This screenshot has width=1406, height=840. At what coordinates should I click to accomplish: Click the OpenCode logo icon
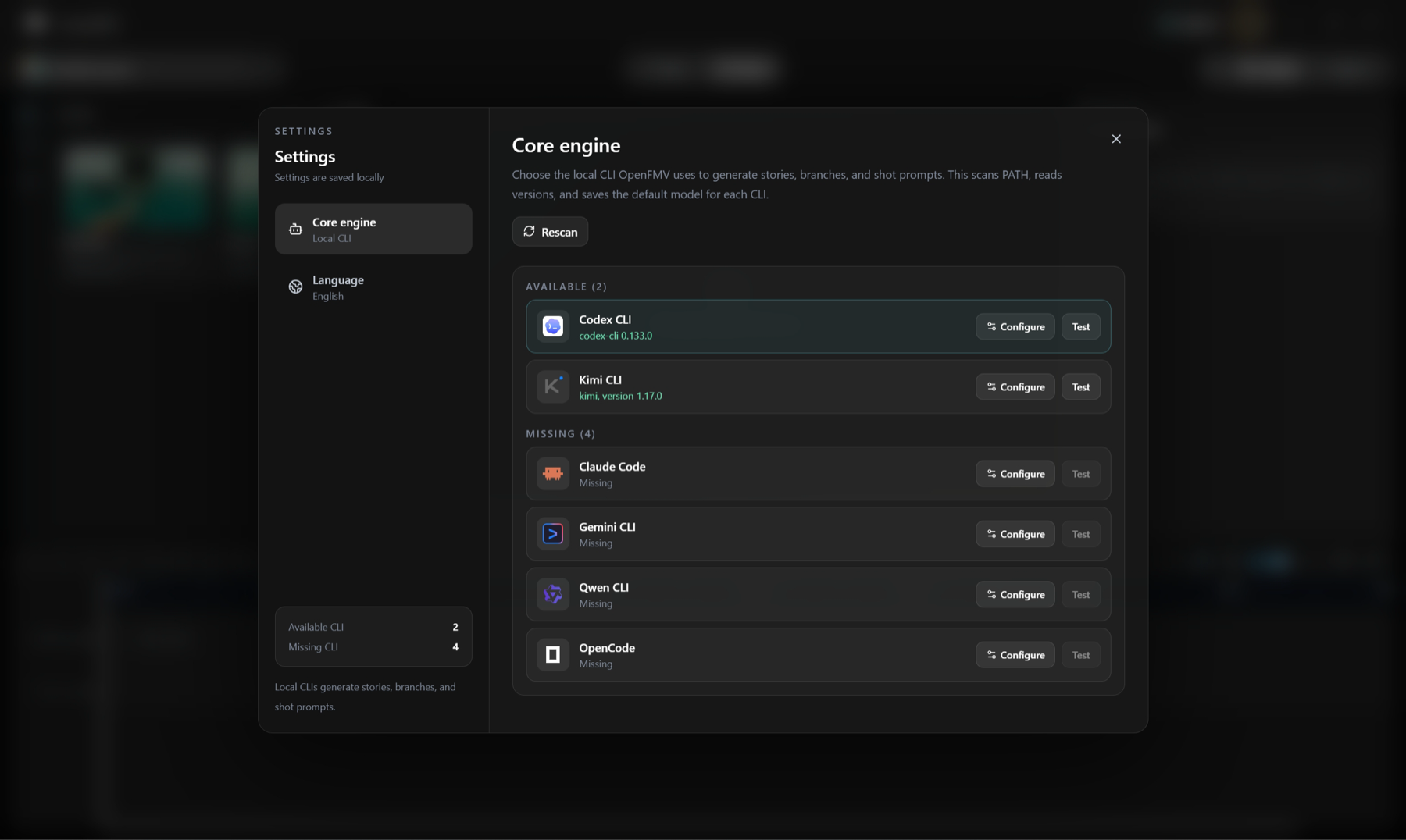[552, 654]
